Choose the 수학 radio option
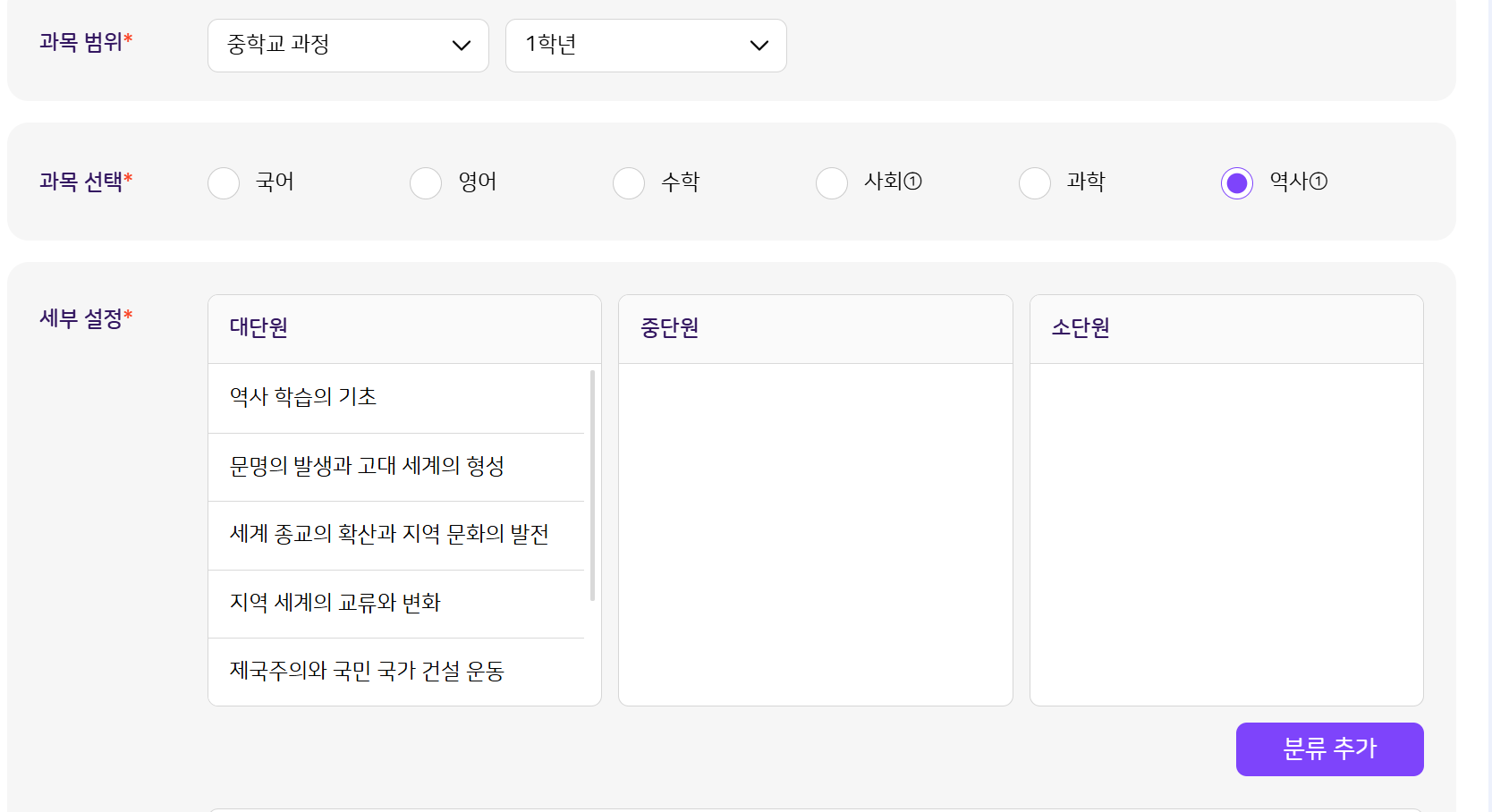The image size is (1492, 812). coord(629,183)
